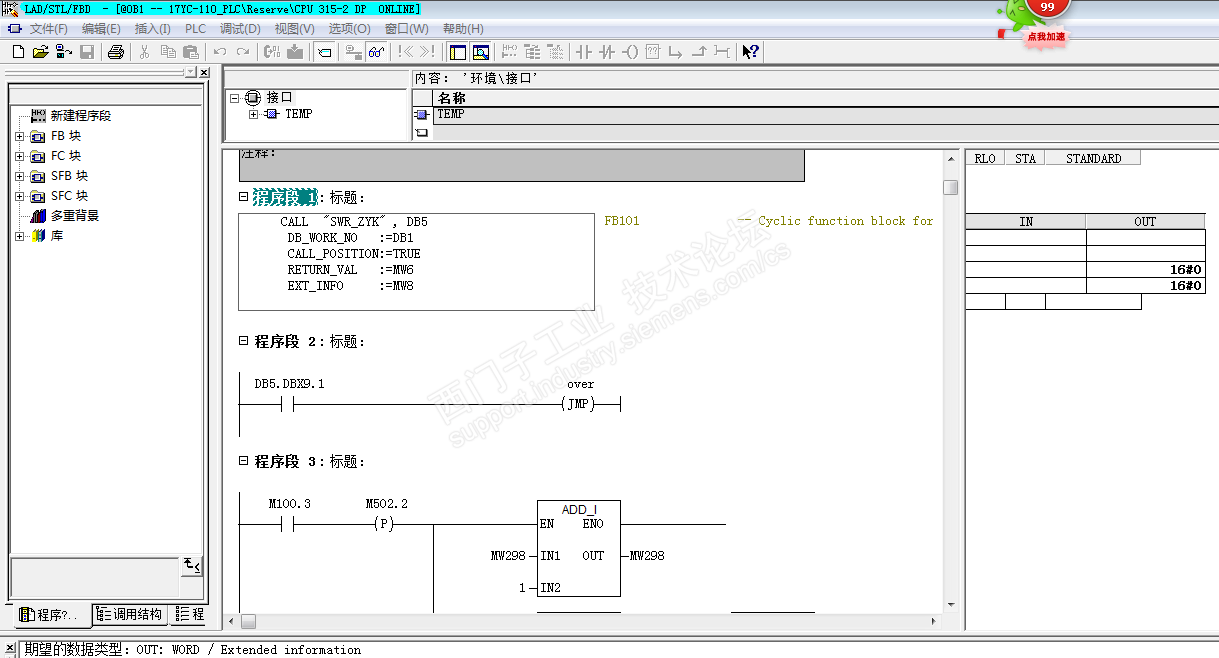Open the 帮助(H) menu

point(462,29)
